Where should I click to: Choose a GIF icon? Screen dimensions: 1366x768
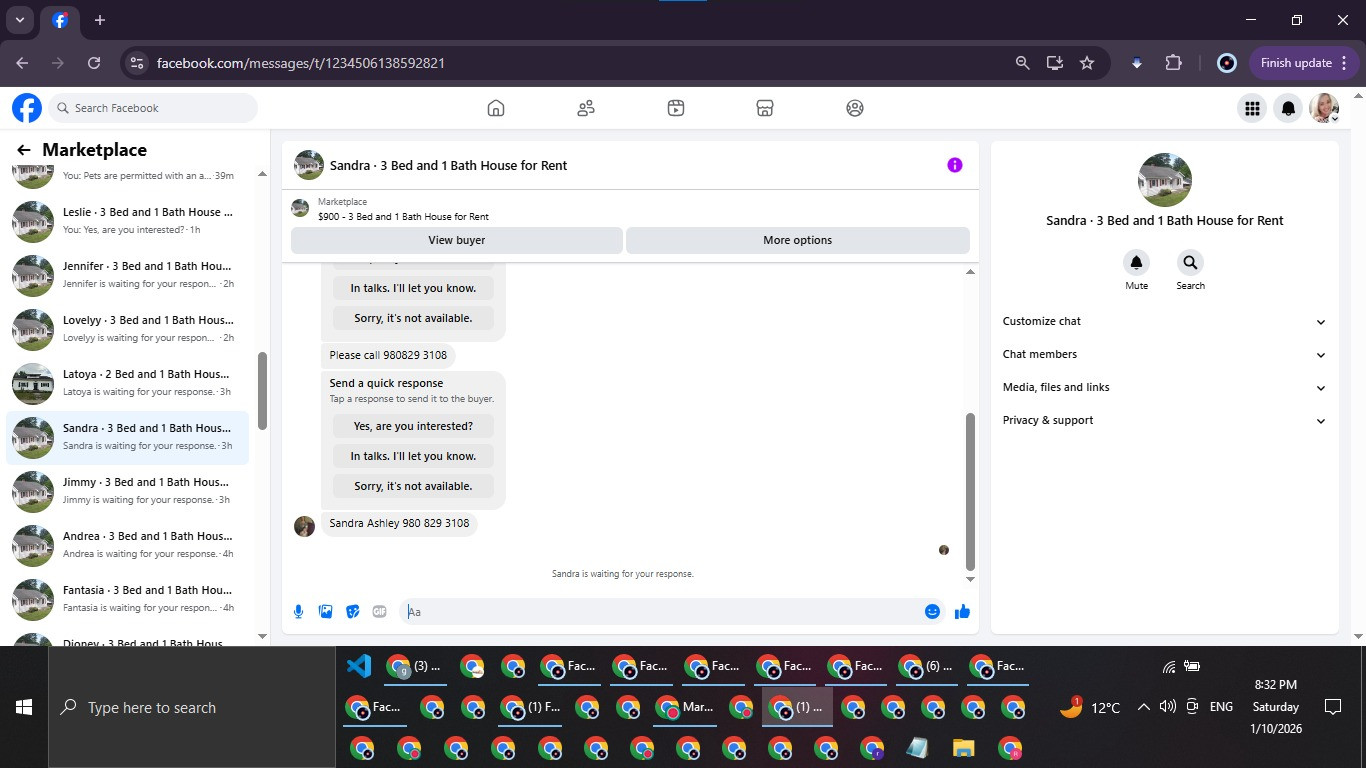tap(380, 612)
